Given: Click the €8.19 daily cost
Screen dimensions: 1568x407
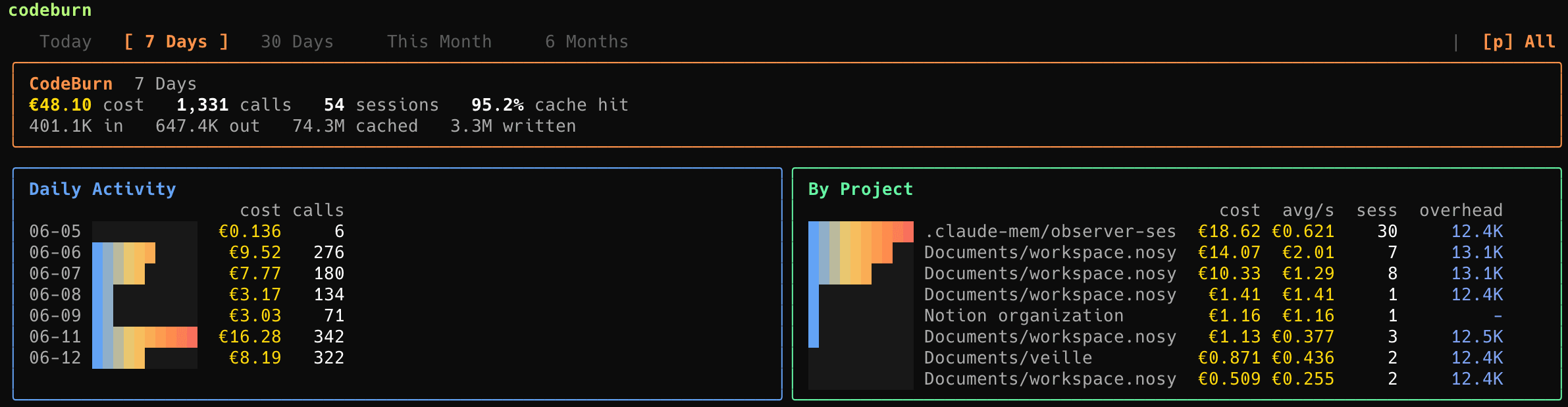Looking at the screenshot, I should pos(255,358).
